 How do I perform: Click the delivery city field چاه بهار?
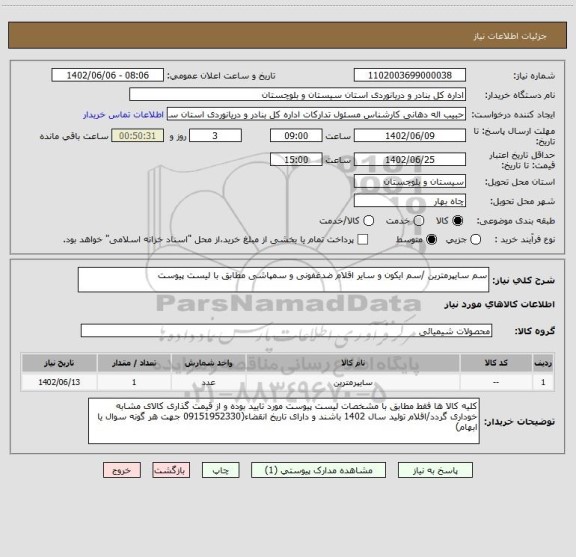pyautogui.click(x=410, y=201)
